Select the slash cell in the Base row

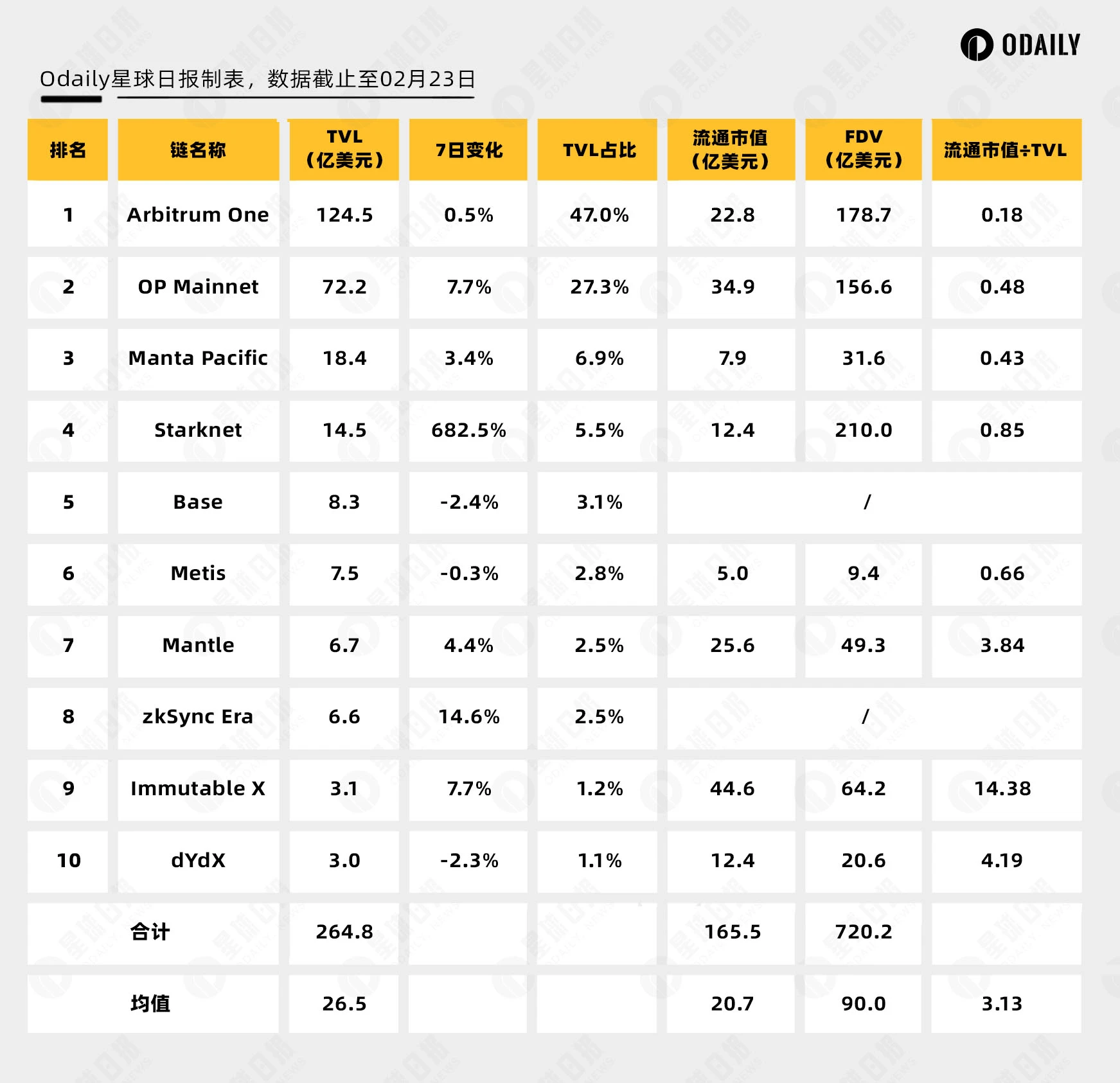coord(867,502)
